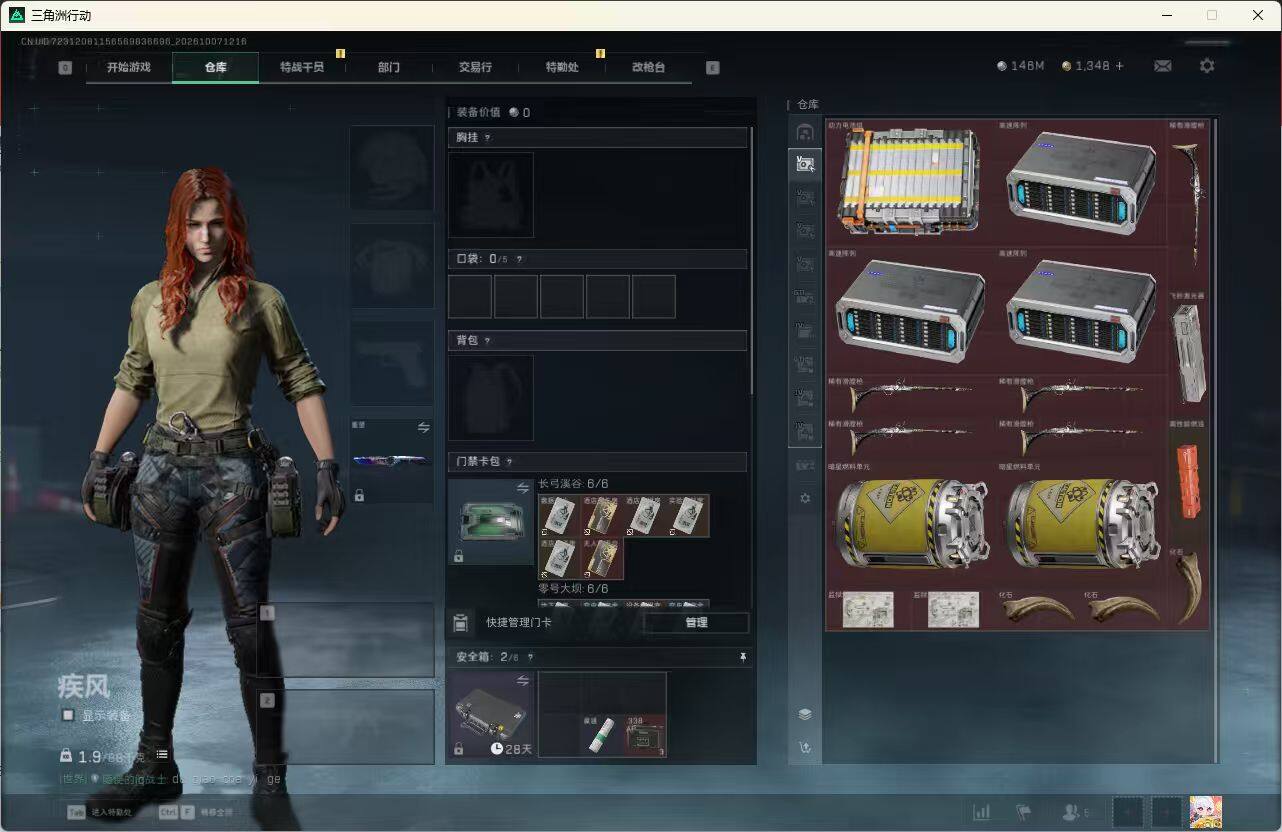Switch to the 特战干员 tab
Viewport: 1282px width, 832px height.
301,67
